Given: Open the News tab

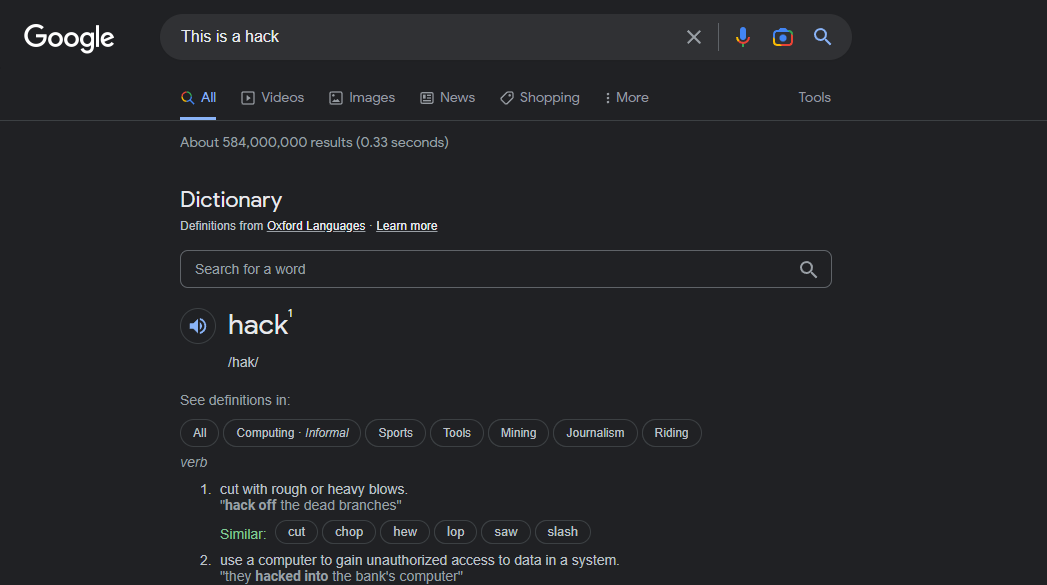Looking at the screenshot, I should click(447, 98).
